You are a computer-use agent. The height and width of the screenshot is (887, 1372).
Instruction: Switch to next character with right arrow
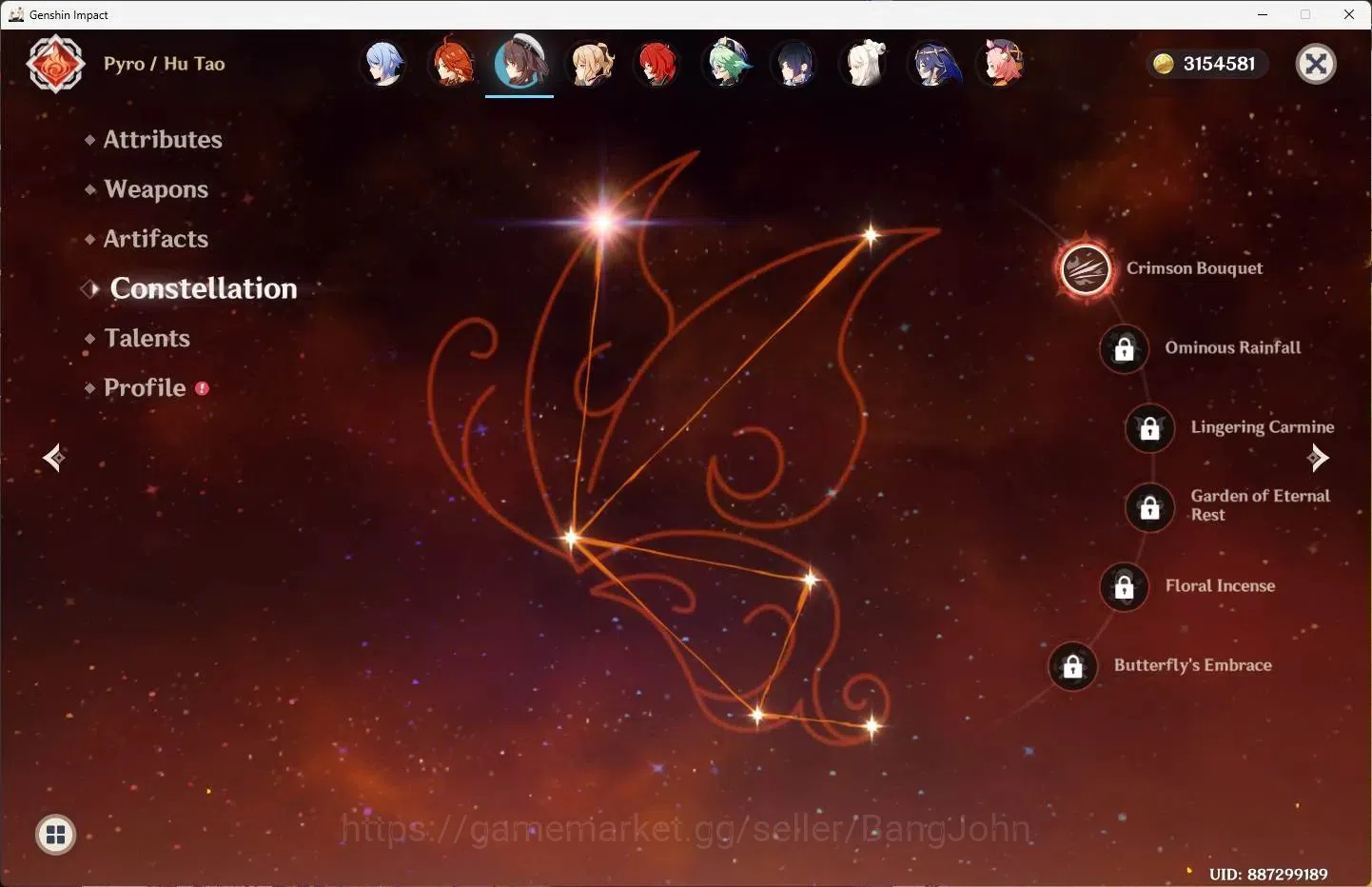[x=1318, y=458]
